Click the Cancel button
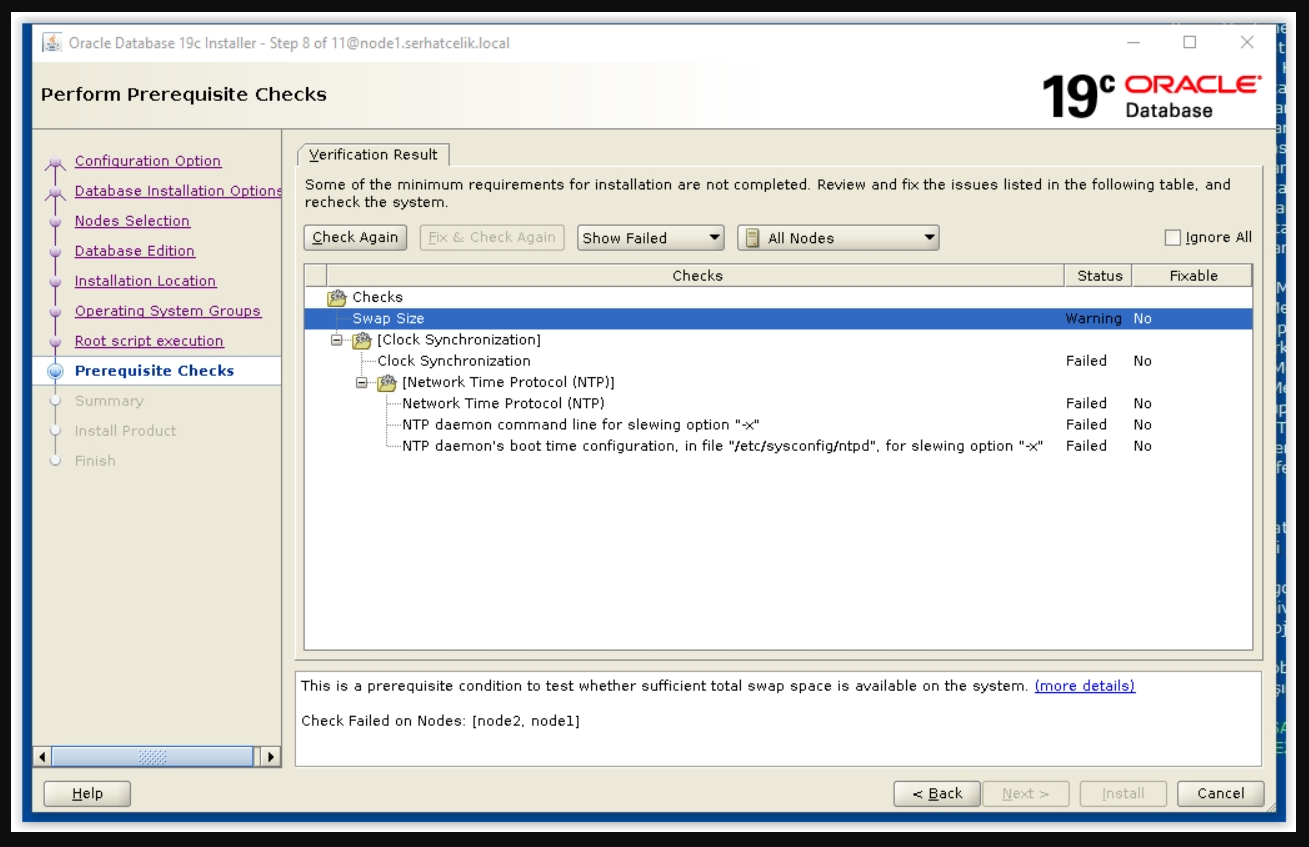This screenshot has height=847, width=1309. tap(1221, 794)
